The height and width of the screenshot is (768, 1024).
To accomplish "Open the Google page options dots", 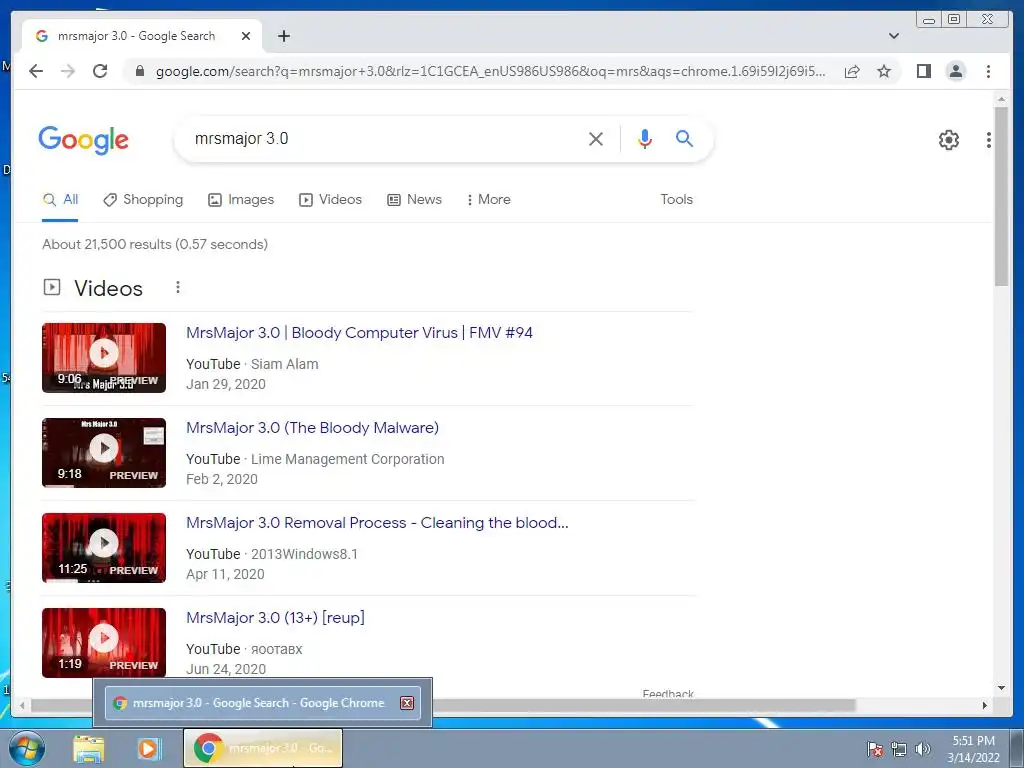I will (989, 140).
